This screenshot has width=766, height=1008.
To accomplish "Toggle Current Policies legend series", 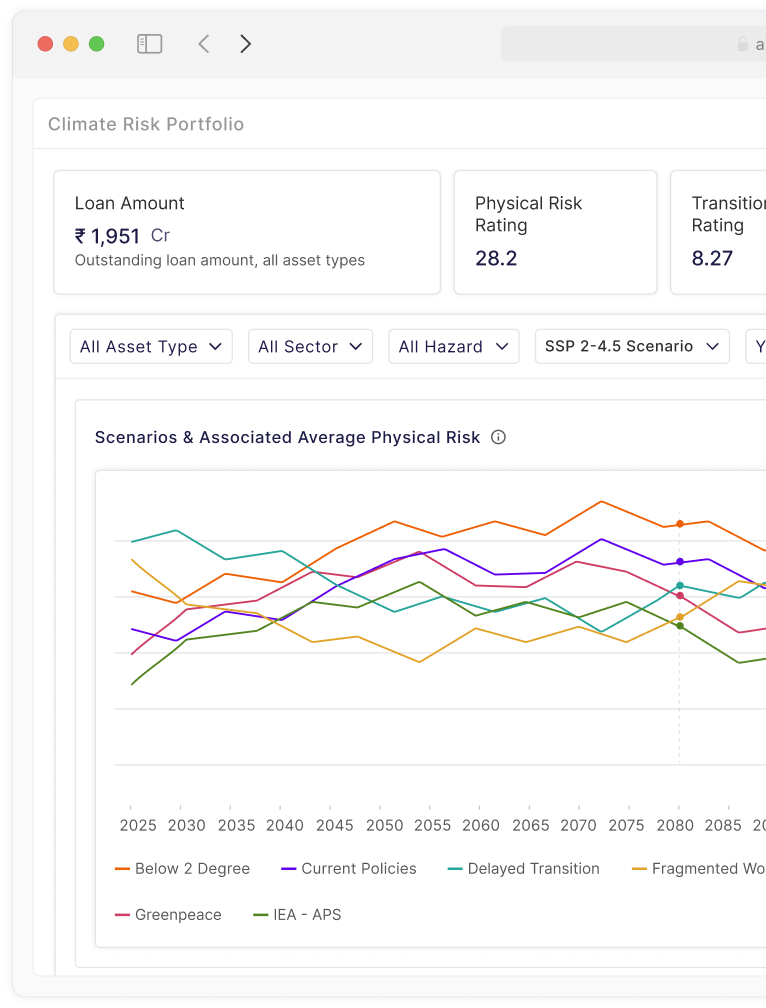I will point(349,868).
